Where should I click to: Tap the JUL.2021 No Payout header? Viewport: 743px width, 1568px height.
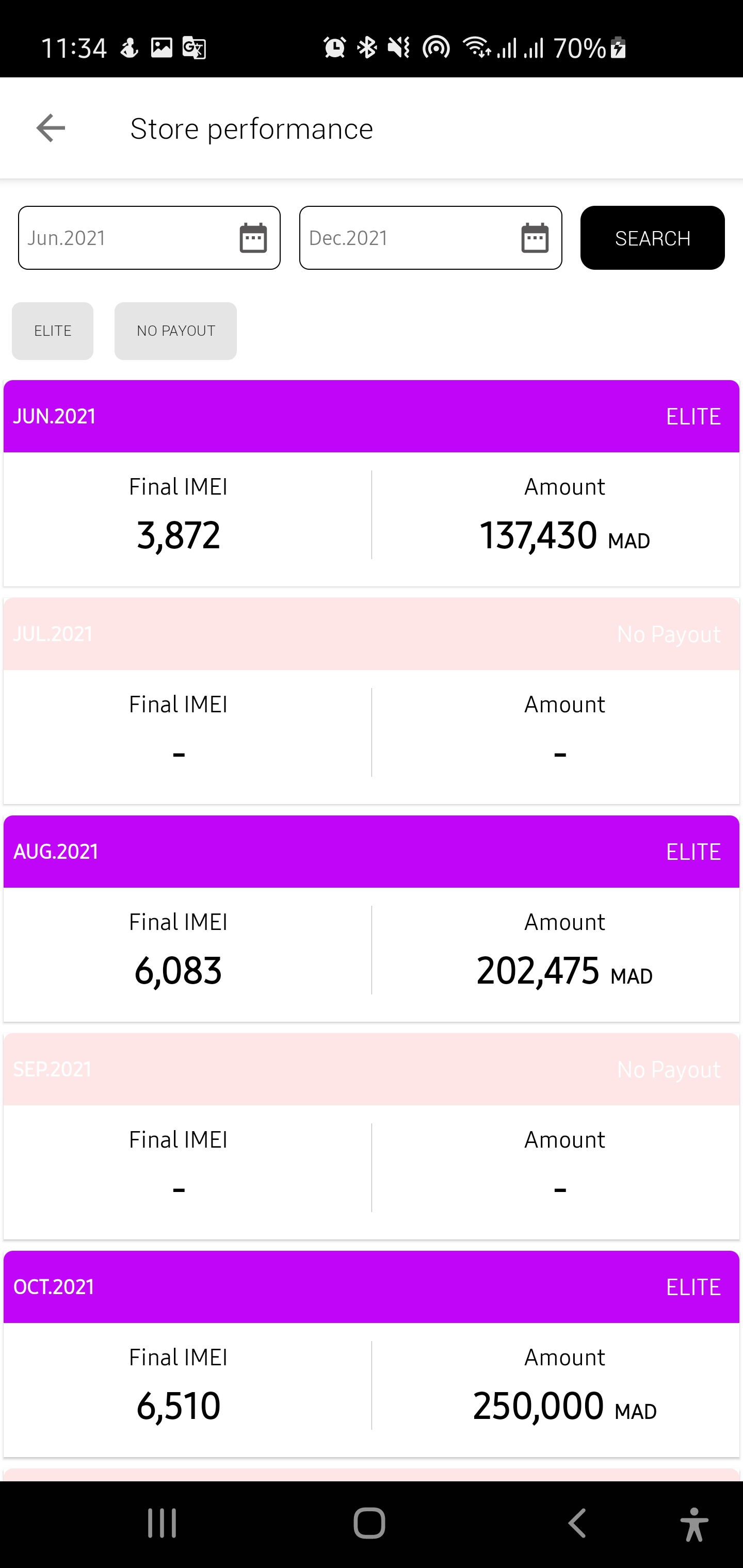click(372, 634)
